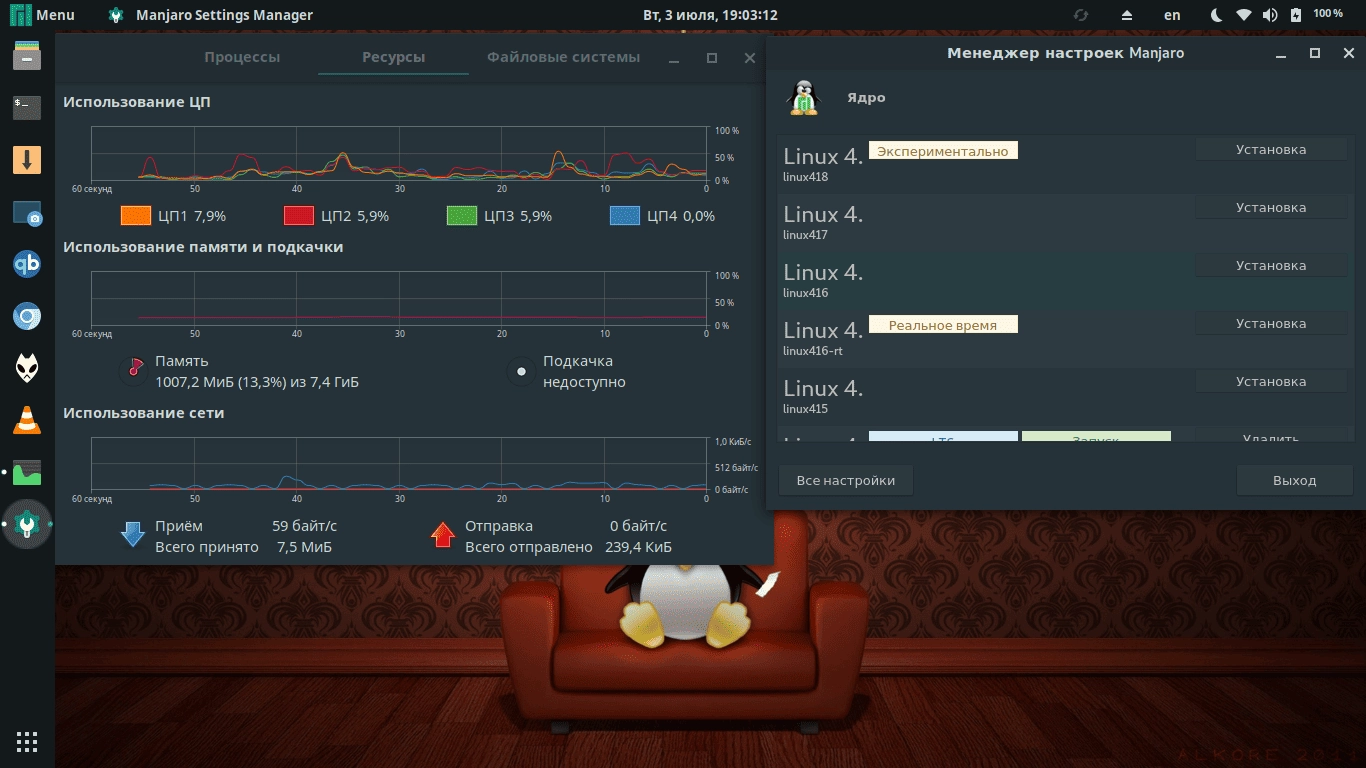Maximize the Менеджер настроек Manjaro window

click(x=1315, y=53)
